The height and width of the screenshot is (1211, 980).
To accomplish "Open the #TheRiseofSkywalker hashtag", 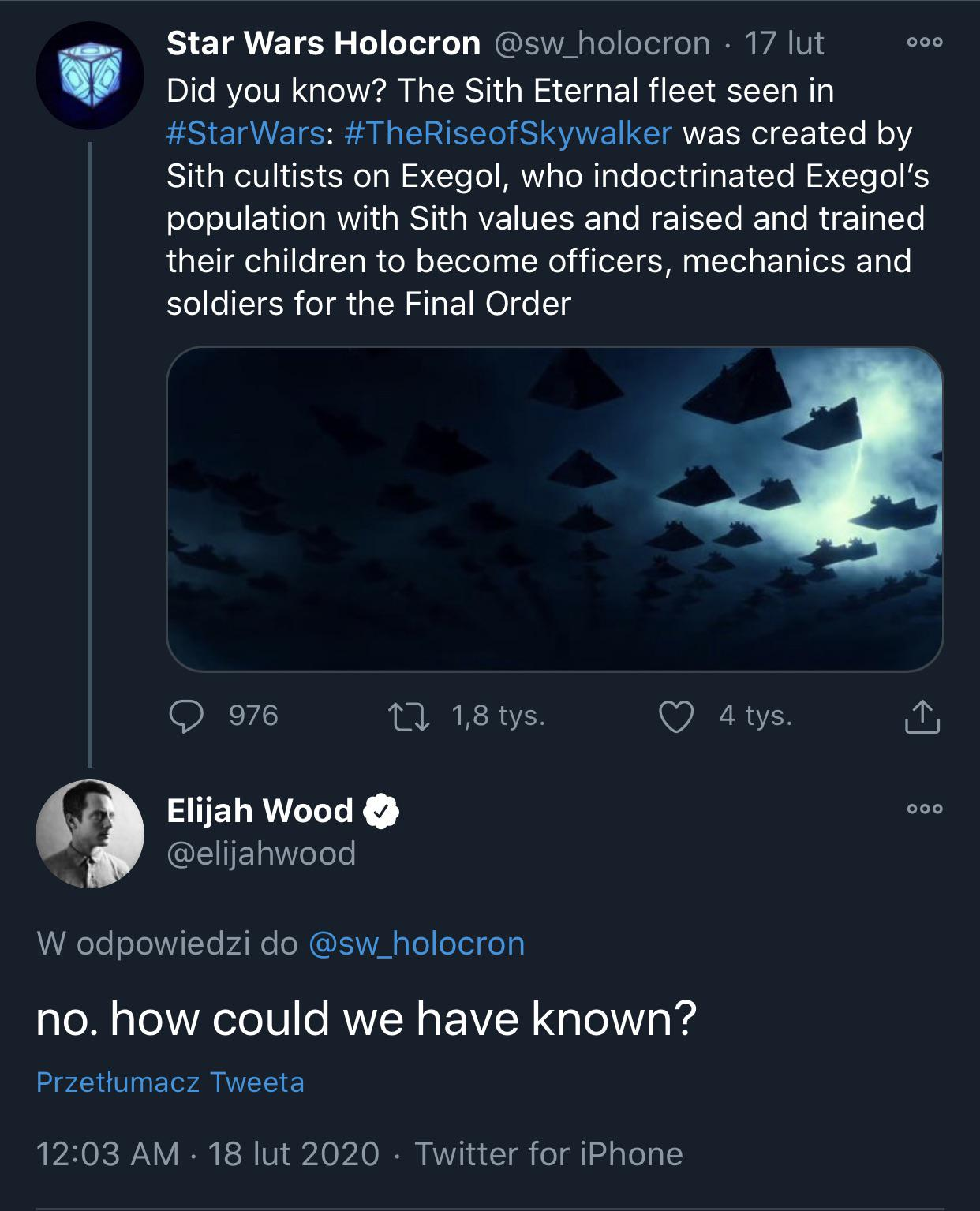I will pos(508,133).
